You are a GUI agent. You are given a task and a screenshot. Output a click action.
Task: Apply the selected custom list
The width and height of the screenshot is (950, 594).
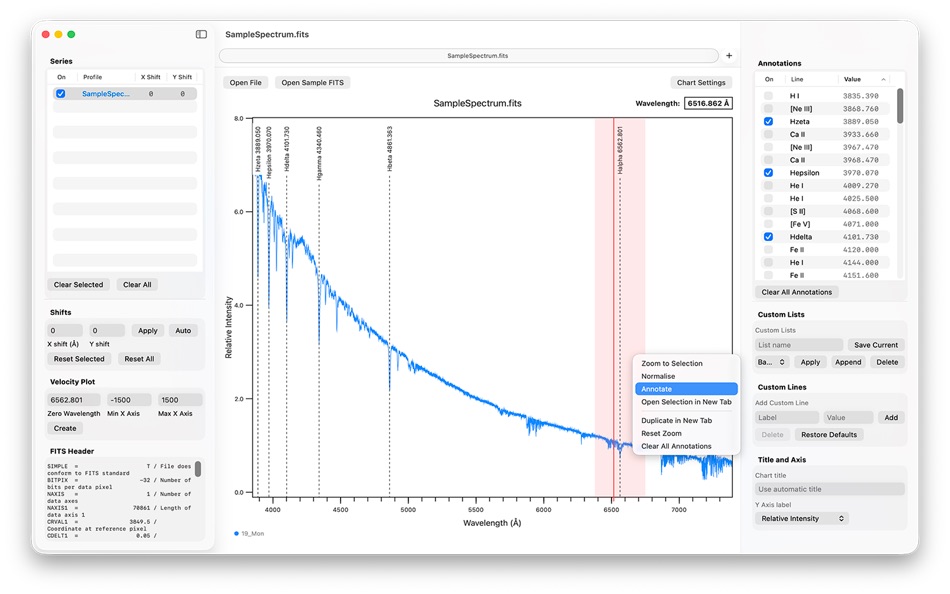click(810, 362)
